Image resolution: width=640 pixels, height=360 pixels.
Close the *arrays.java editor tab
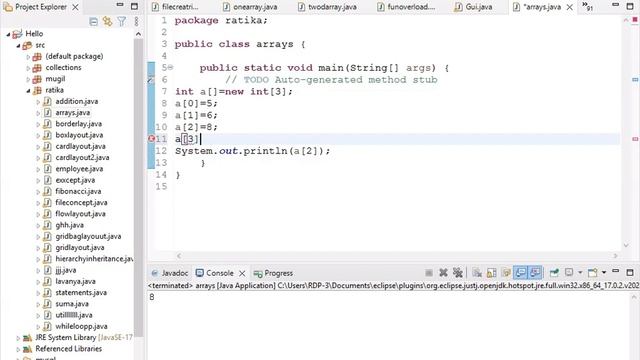pyautogui.click(x=570, y=7)
